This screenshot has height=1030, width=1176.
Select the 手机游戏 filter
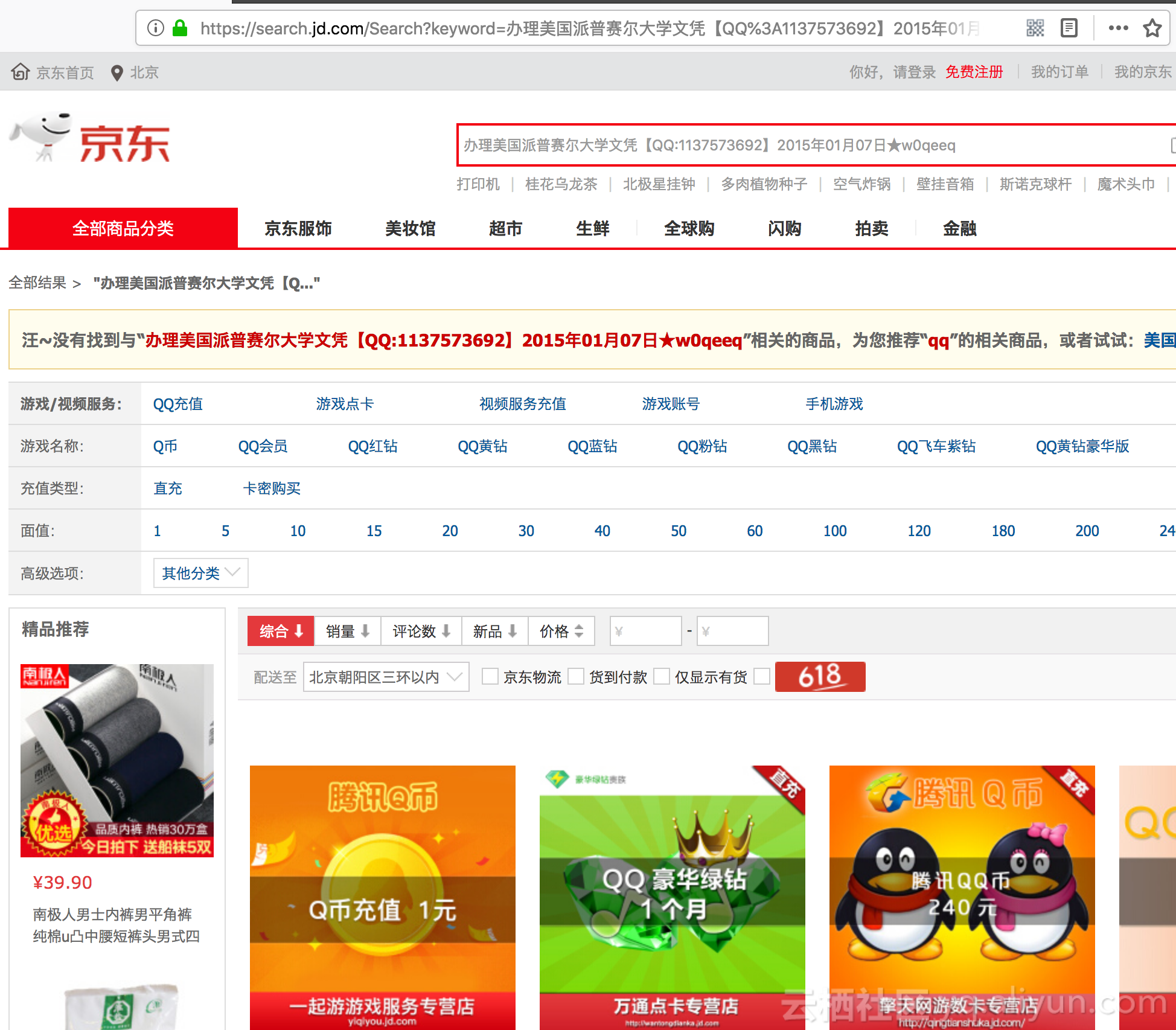834,404
